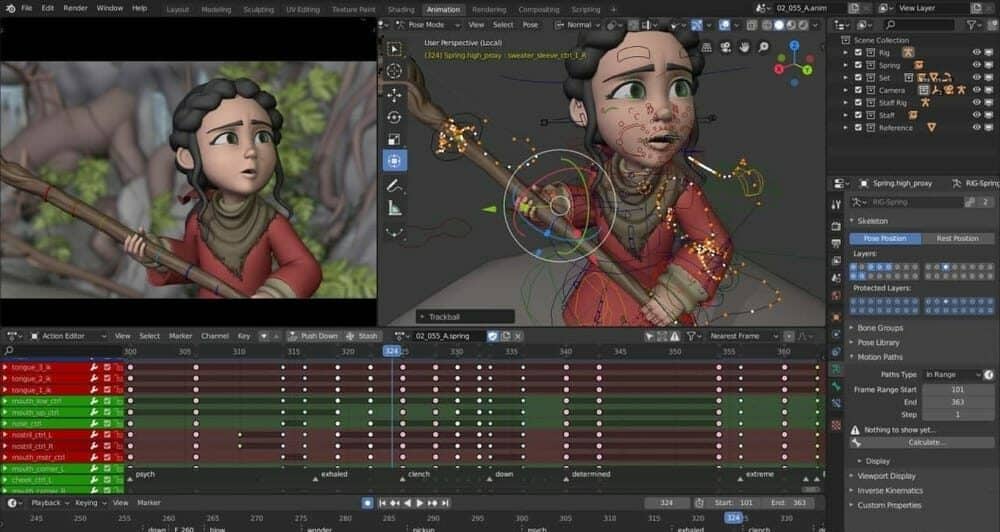Image resolution: width=1000 pixels, height=532 pixels.
Task: Toggle the fake user shield for 02_055_A.spring
Action: click(493, 336)
